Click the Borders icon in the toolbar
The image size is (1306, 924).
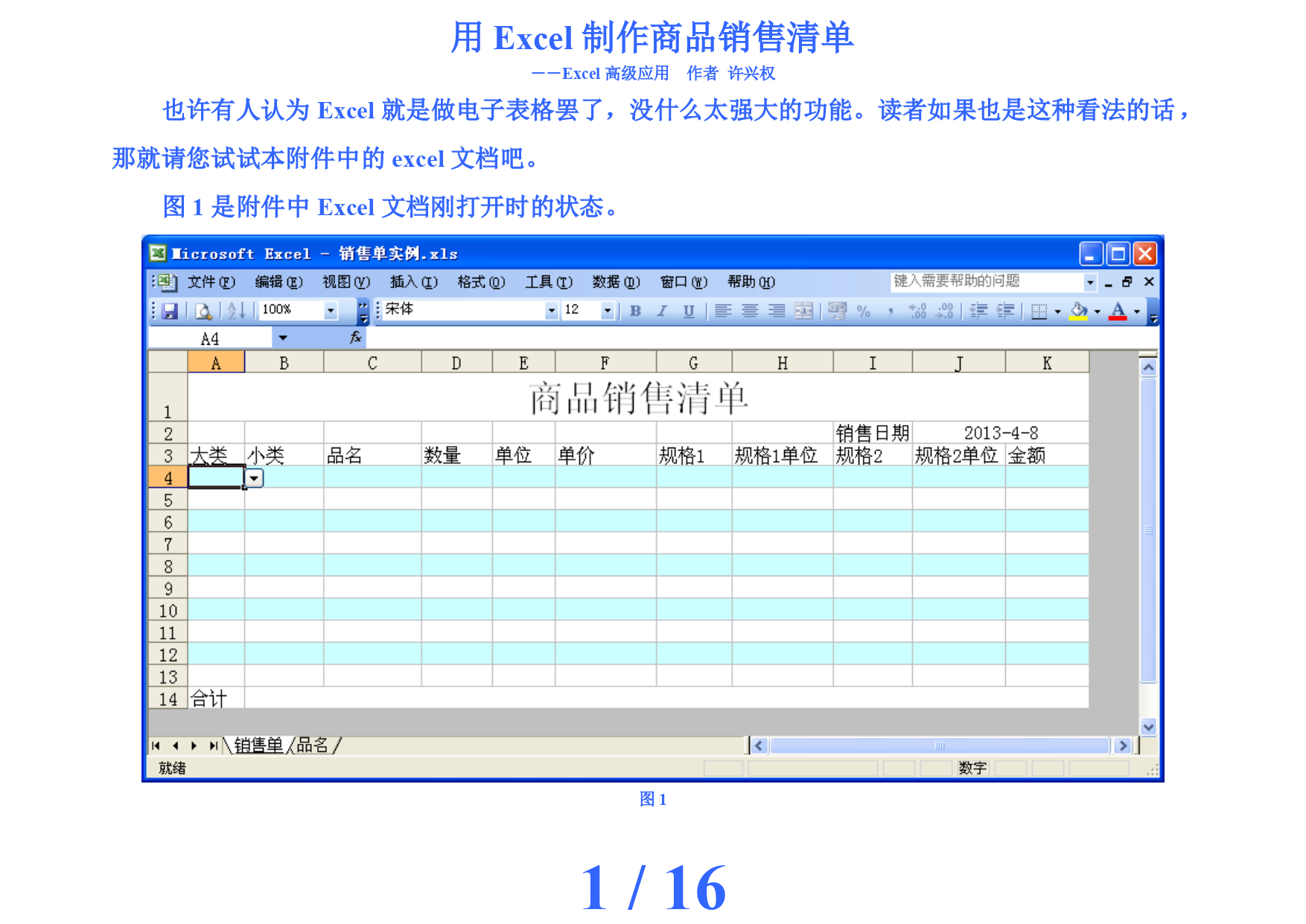1039,310
